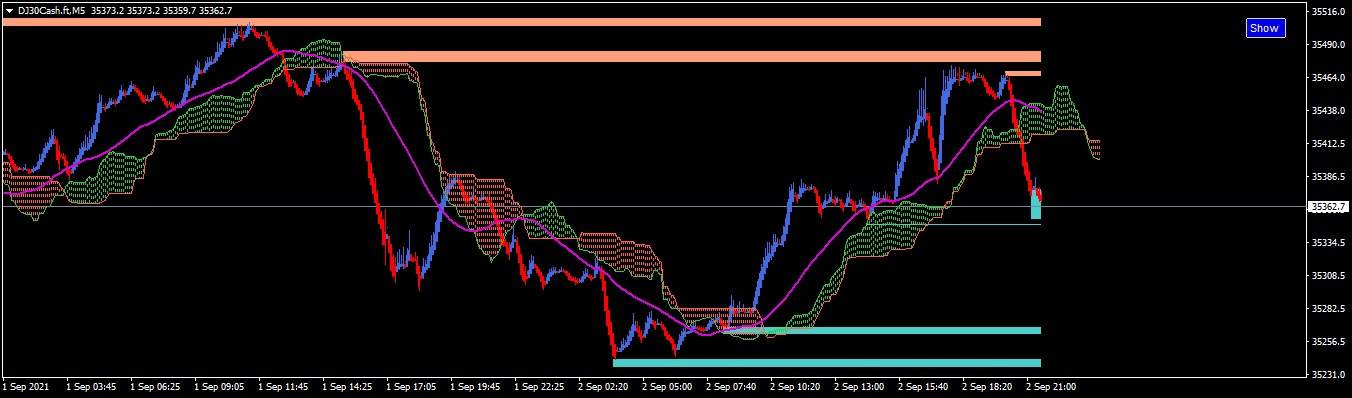Select the lowest turquoise support zone bar
The width and height of the screenshot is (1352, 398).
(827, 363)
